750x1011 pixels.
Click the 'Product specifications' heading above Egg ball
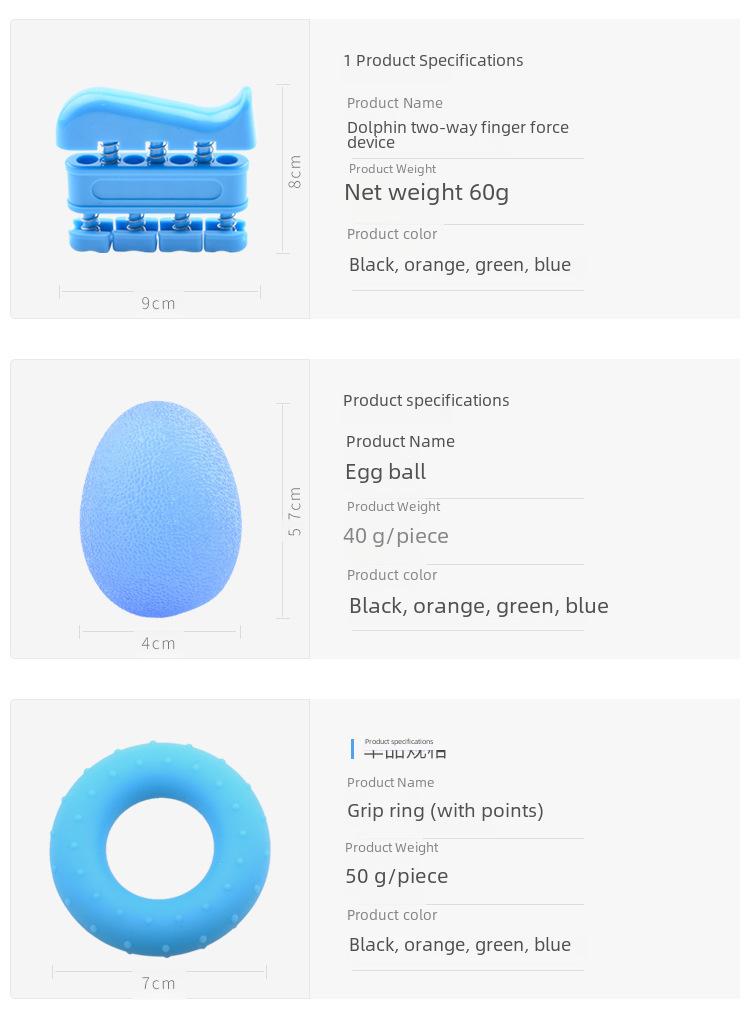point(426,400)
